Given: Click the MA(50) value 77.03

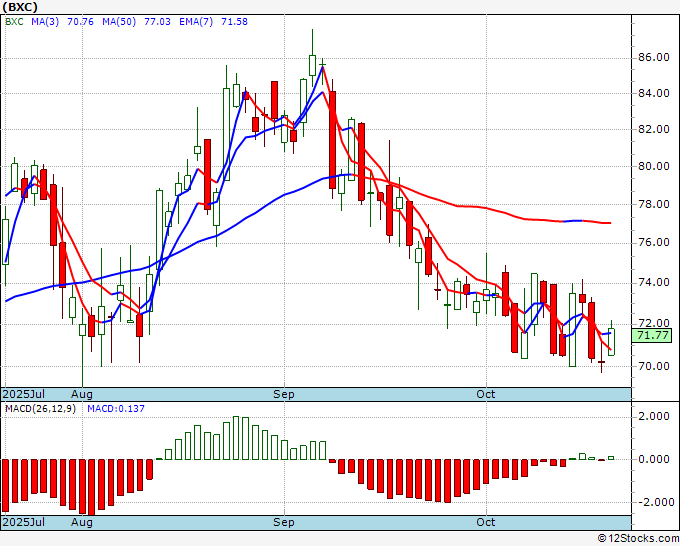Looking at the screenshot, I should pyautogui.click(x=157, y=22).
